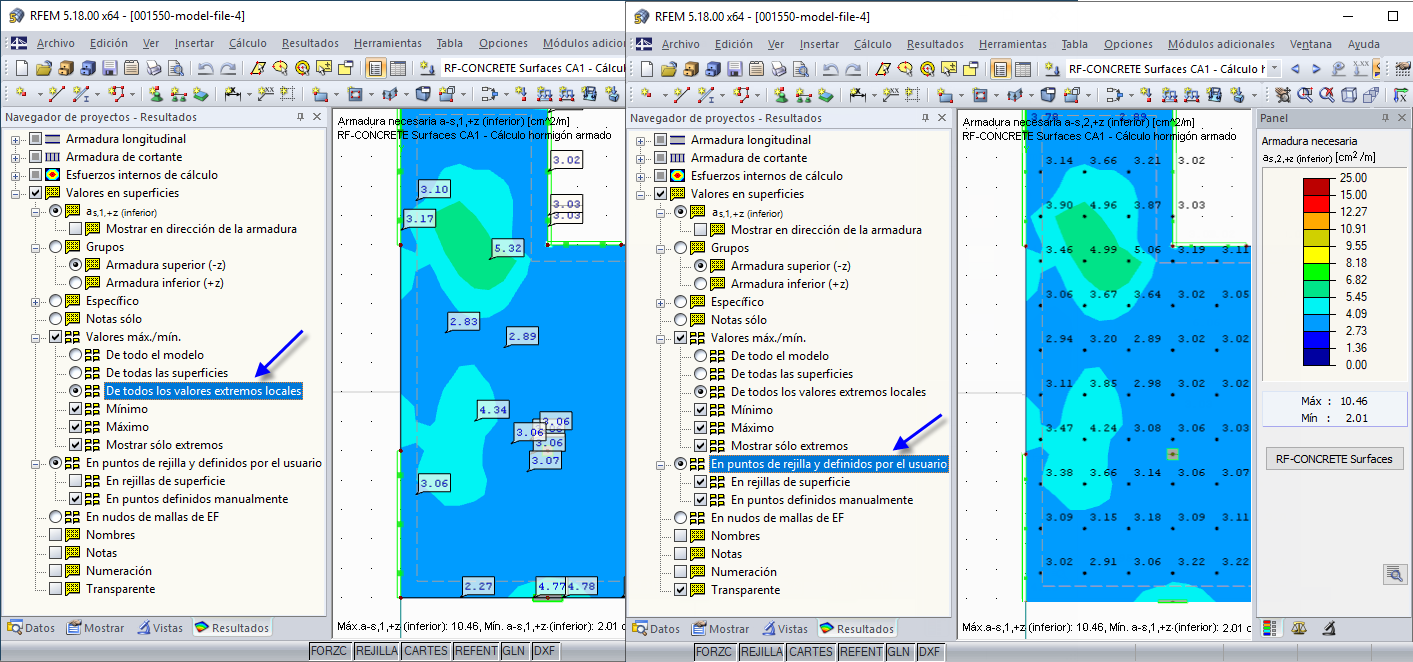1413x662 pixels.
Task: Select new line tool in back window
Action: [x=56, y=94]
